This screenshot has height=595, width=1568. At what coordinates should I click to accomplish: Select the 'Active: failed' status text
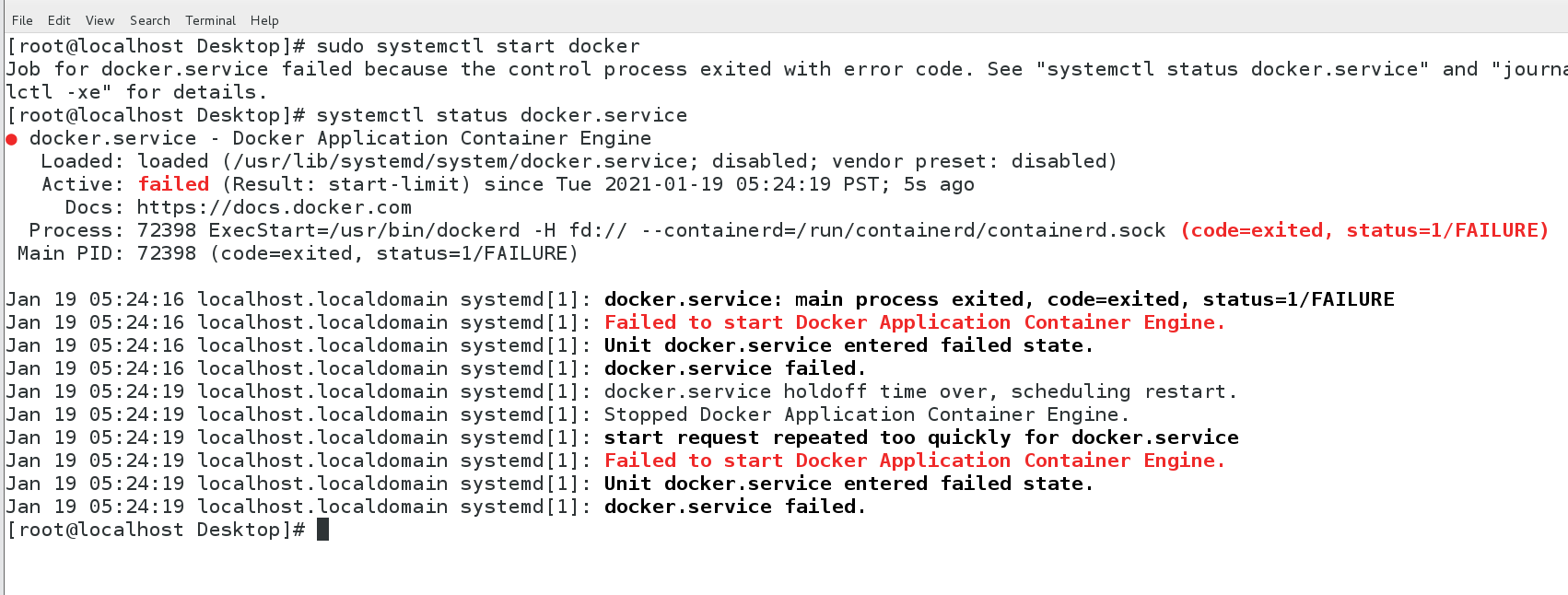129,183
